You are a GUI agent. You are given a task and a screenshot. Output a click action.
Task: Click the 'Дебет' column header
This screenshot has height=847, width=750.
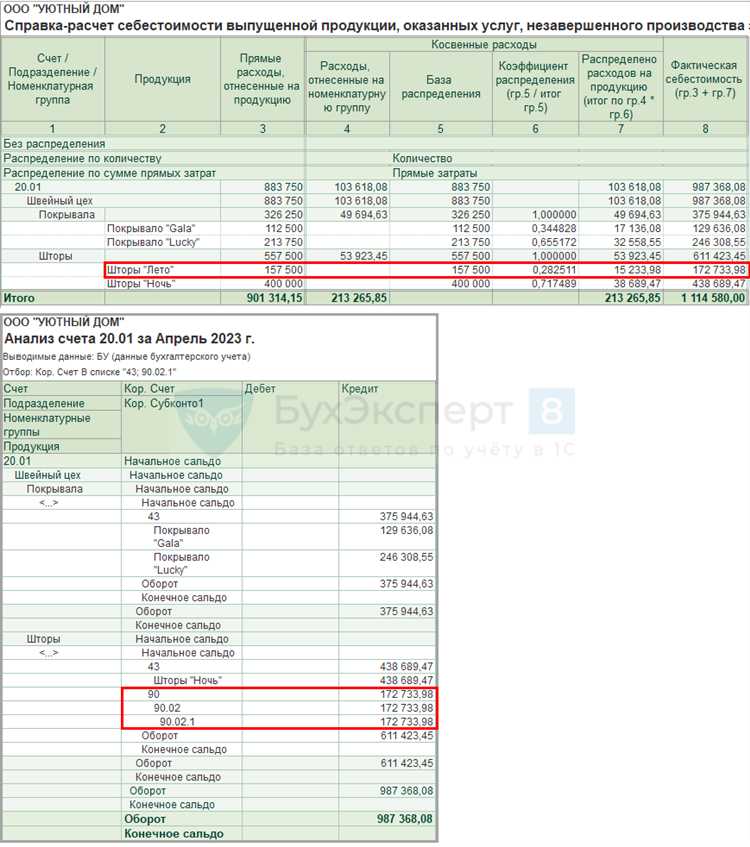click(x=260, y=388)
